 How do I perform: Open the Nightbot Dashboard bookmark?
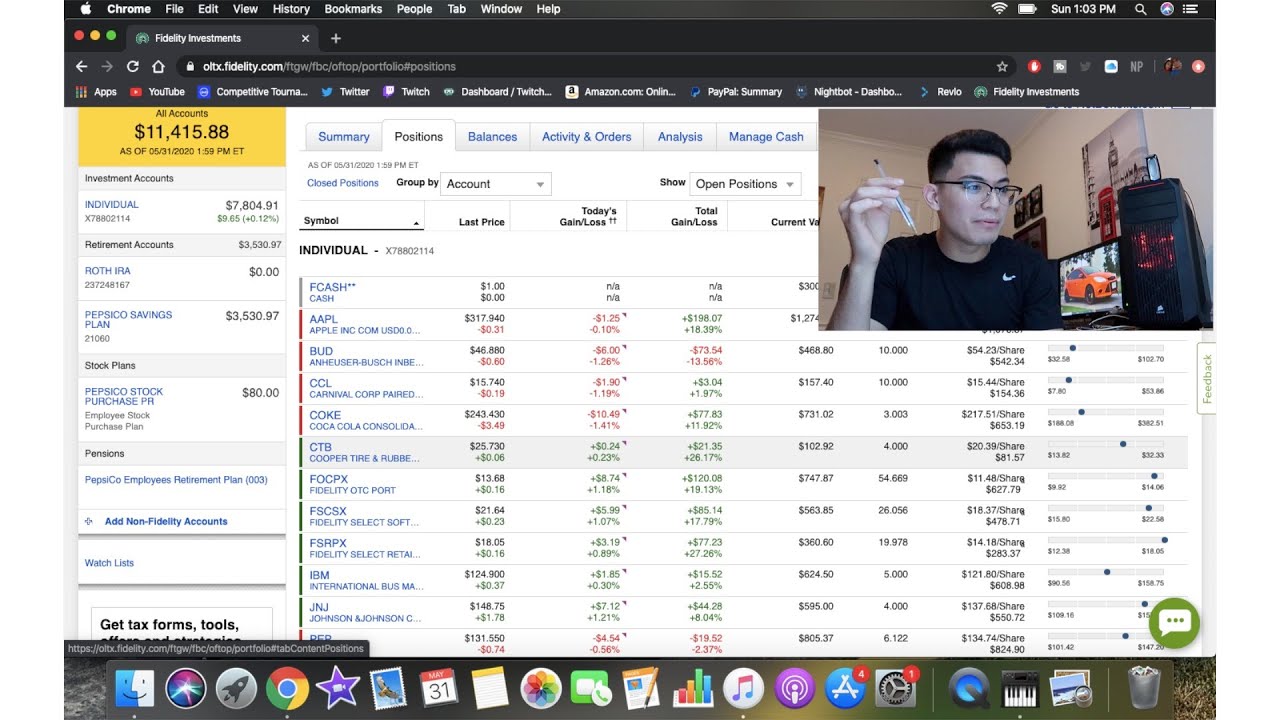click(x=848, y=92)
